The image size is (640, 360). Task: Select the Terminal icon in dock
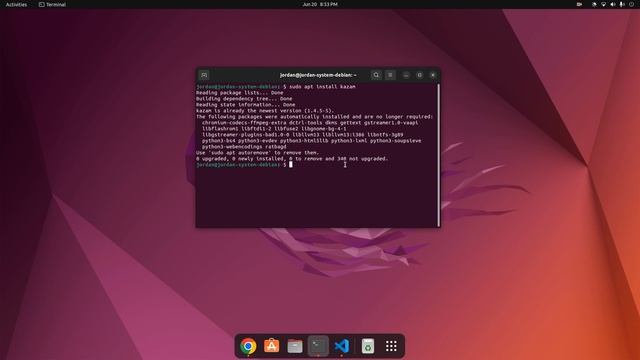(x=318, y=346)
